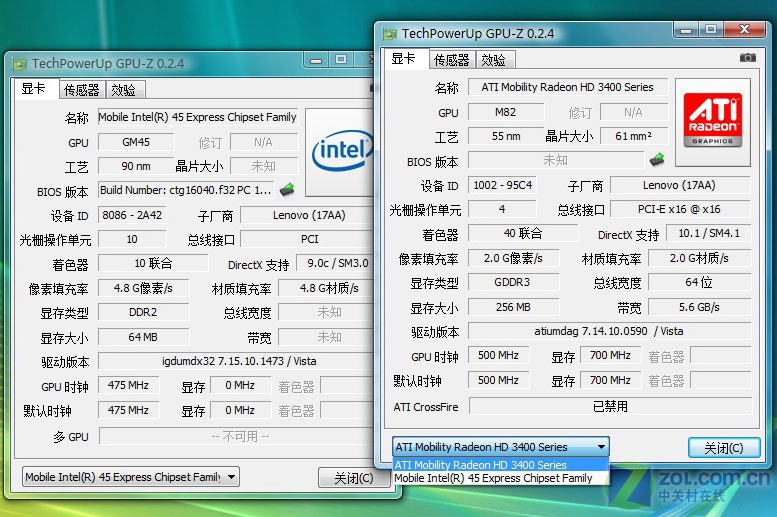
Task: Click the Lenovo (17AA) subvendor field in ATI window
Action: tap(680, 185)
